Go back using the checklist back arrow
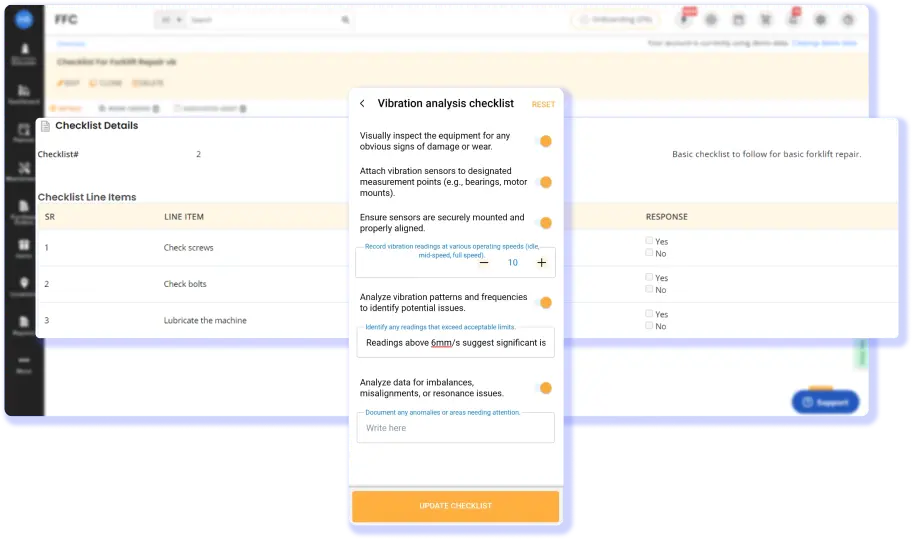The width and height of the screenshot is (912, 540). [x=362, y=103]
